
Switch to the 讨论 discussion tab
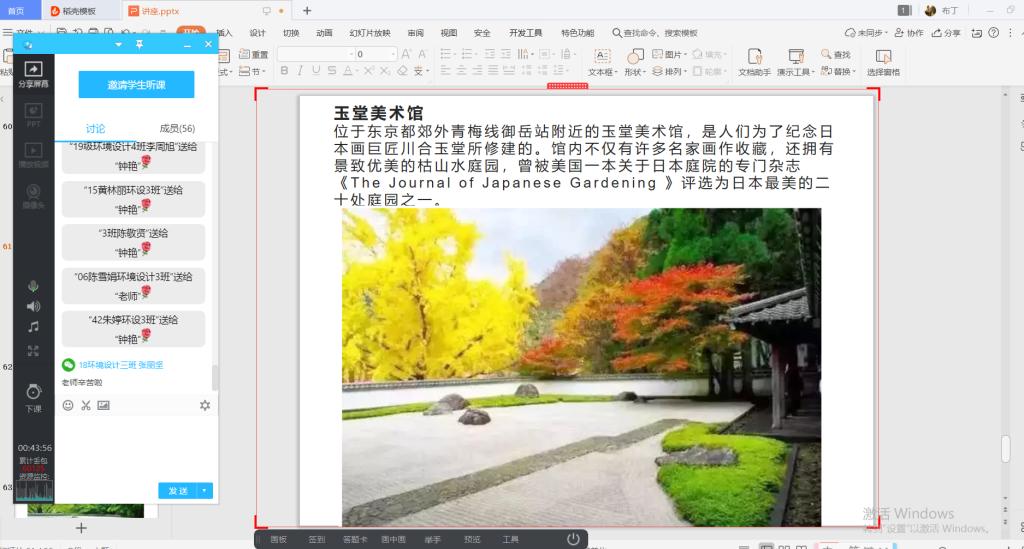pyautogui.click(x=95, y=129)
